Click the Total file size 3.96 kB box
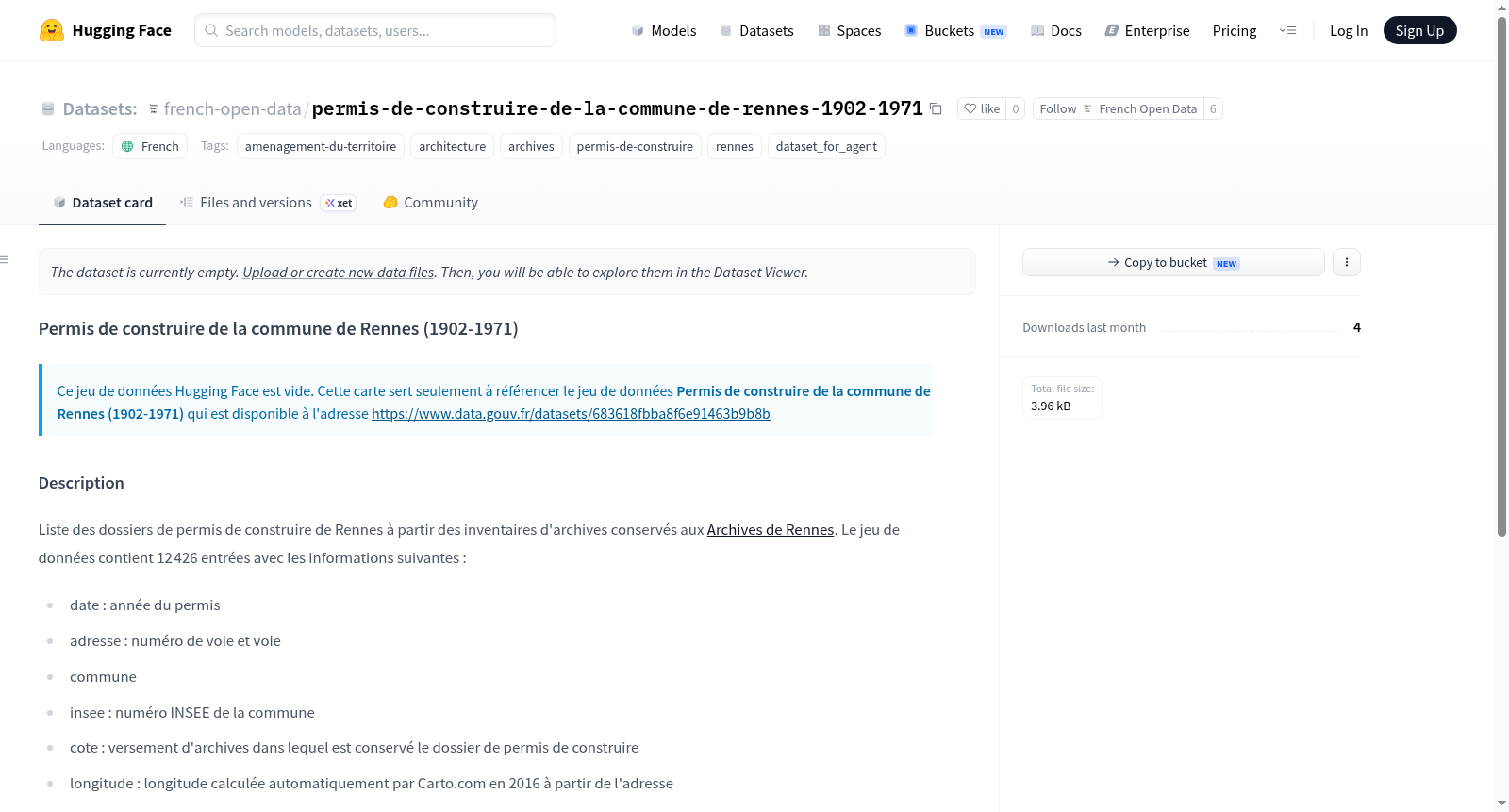The image size is (1509, 812). (x=1062, y=397)
